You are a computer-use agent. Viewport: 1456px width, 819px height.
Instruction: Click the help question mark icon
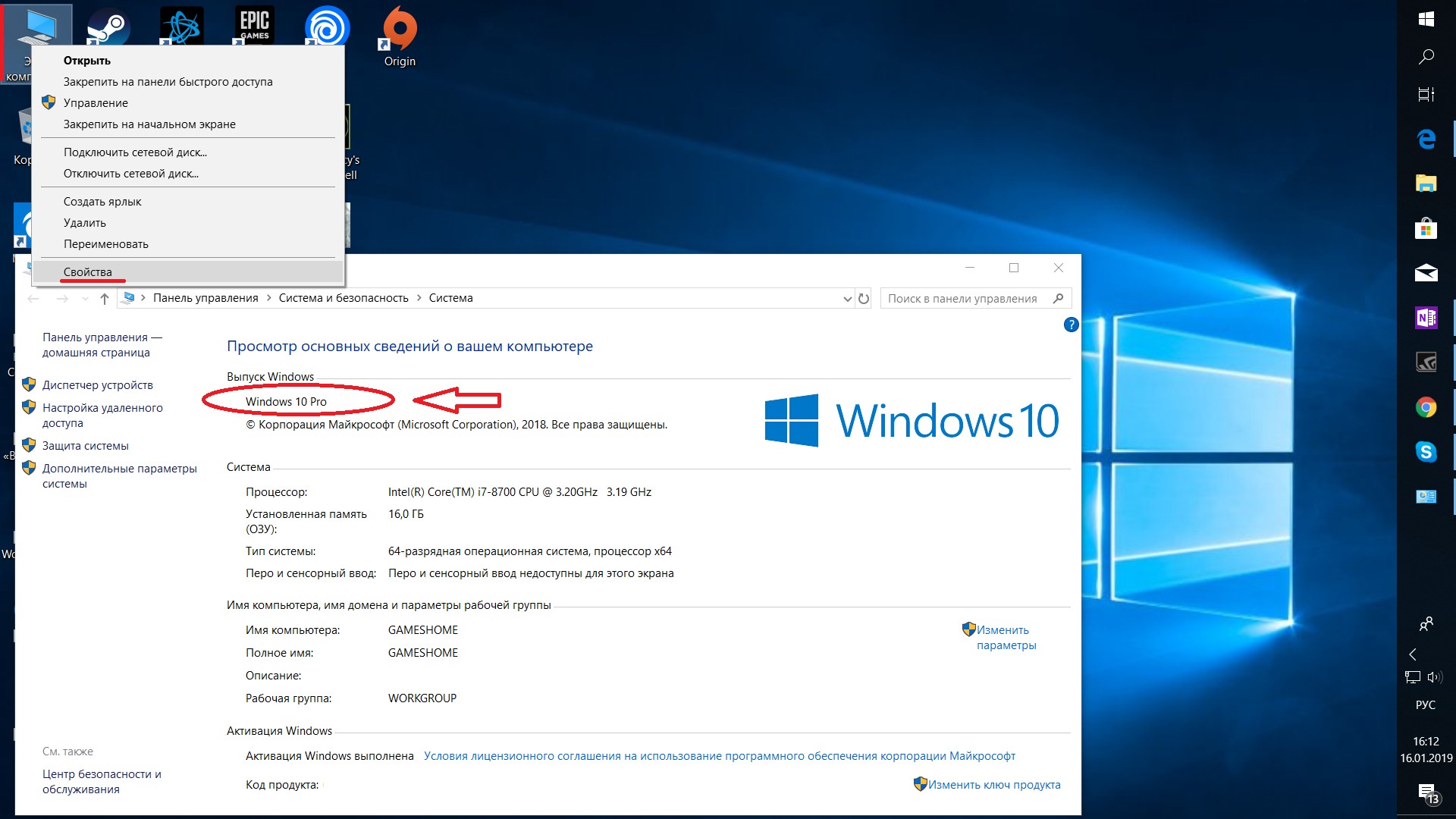click(x=1071, y=325)
